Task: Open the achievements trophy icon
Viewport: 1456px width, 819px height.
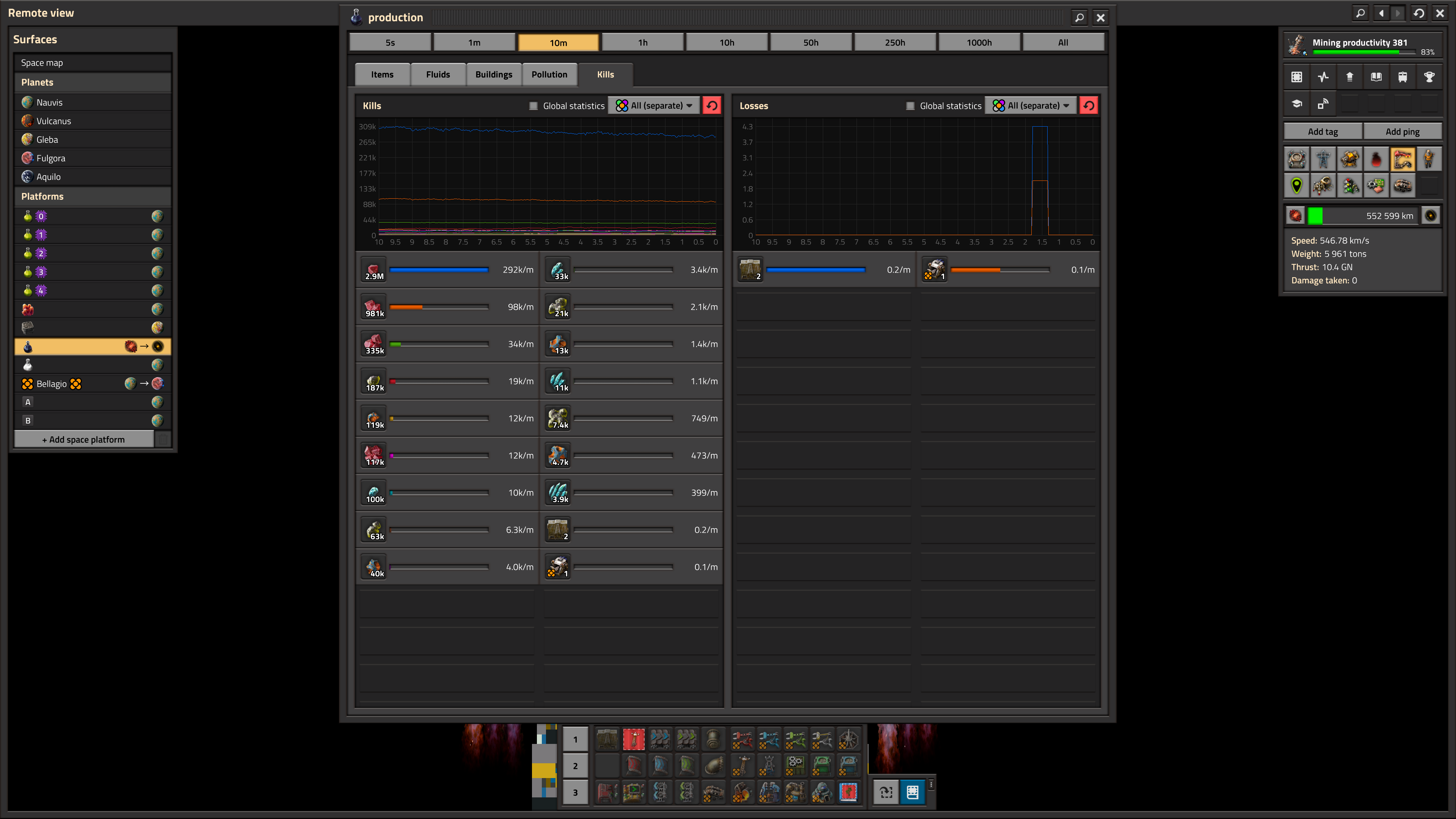Action: coord(1429,77)
